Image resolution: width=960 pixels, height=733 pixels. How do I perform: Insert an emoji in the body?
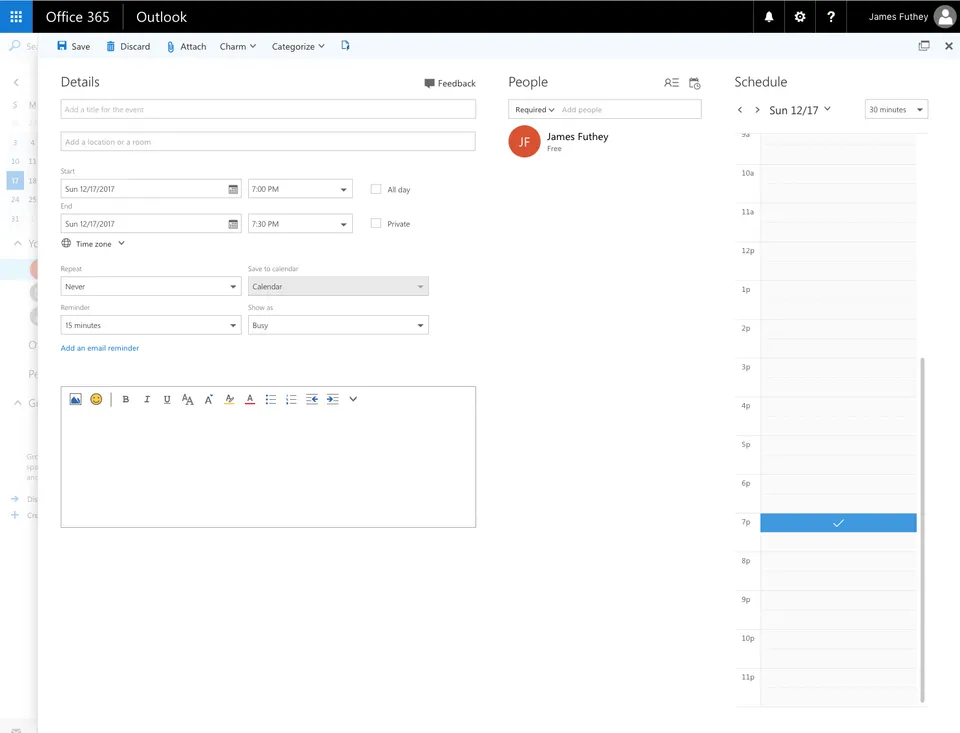[x=96, y=399]
